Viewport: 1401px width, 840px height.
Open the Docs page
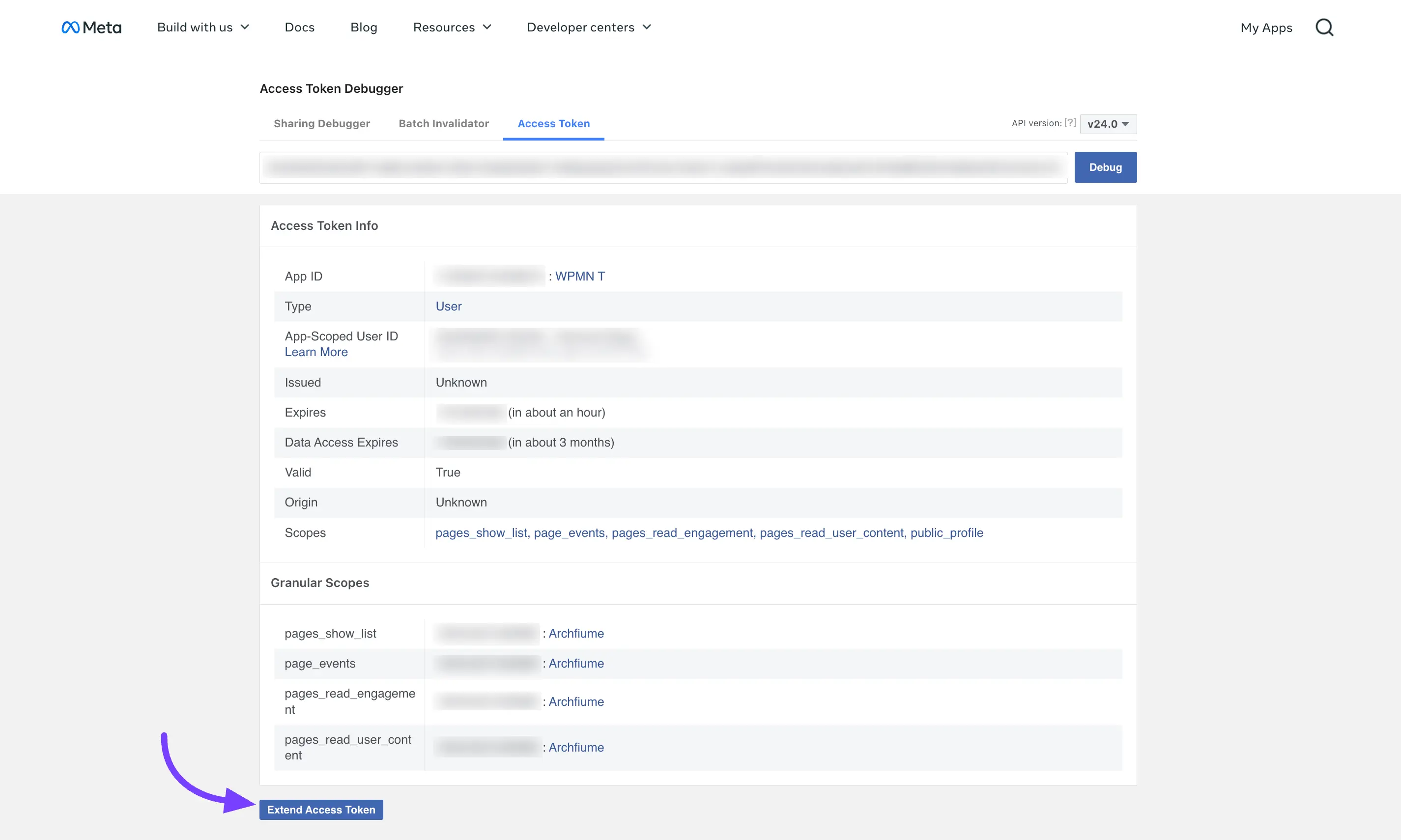coord(299,27)
